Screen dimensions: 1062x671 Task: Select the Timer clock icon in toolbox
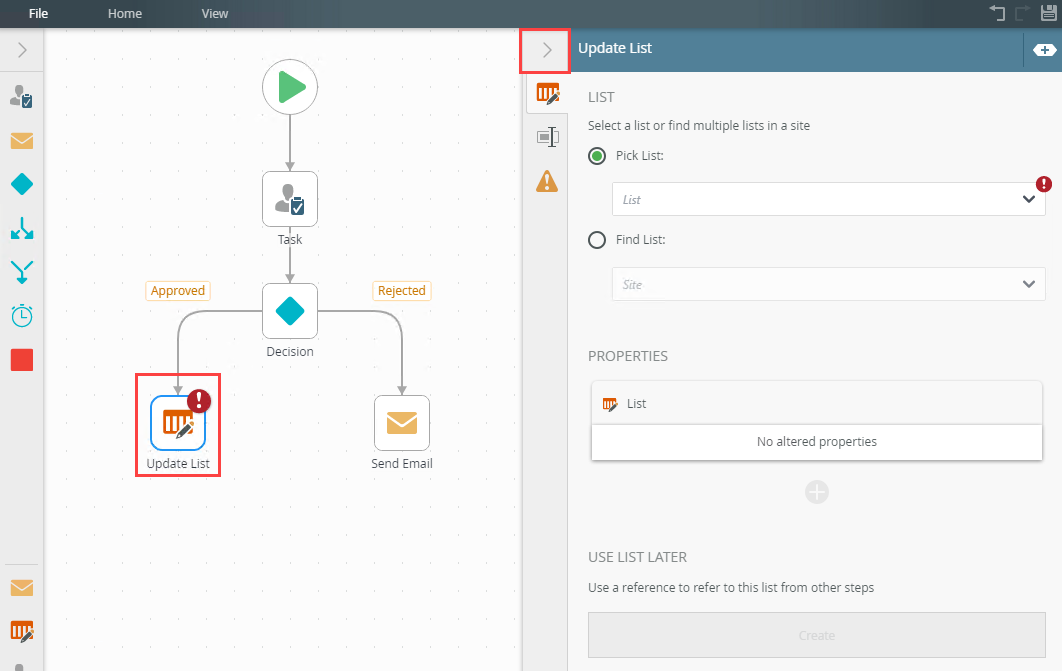tap(22, 316)
